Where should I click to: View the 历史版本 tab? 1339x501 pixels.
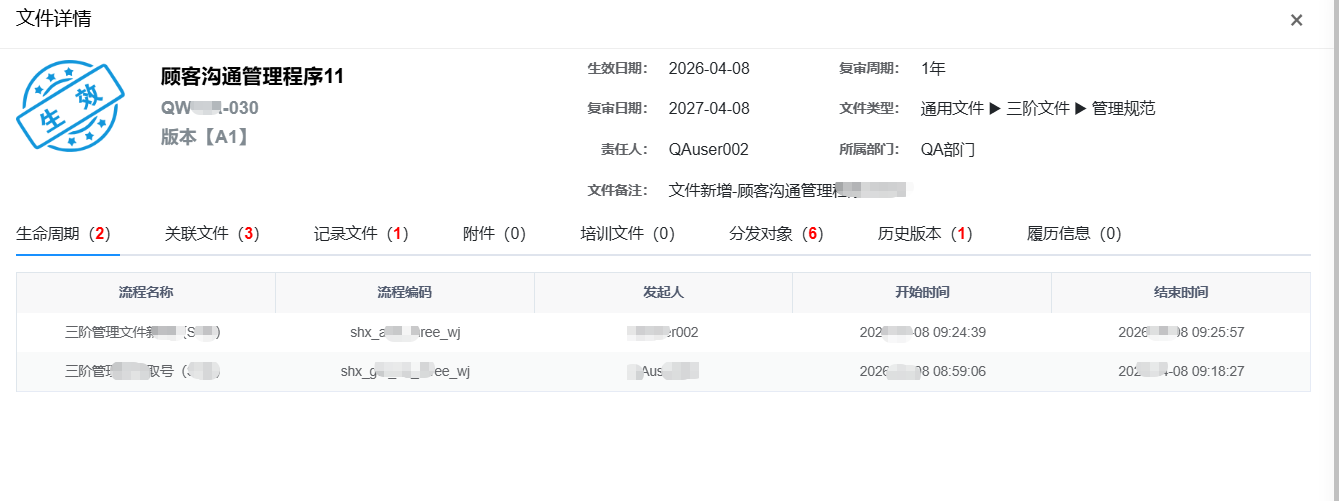click(925, 234)
